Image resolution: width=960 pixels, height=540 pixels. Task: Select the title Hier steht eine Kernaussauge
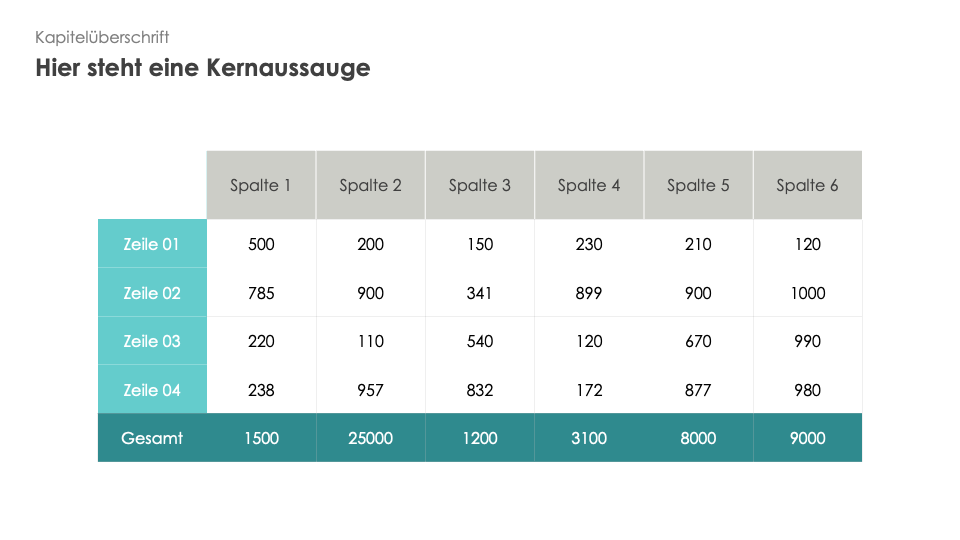[203, 68]
